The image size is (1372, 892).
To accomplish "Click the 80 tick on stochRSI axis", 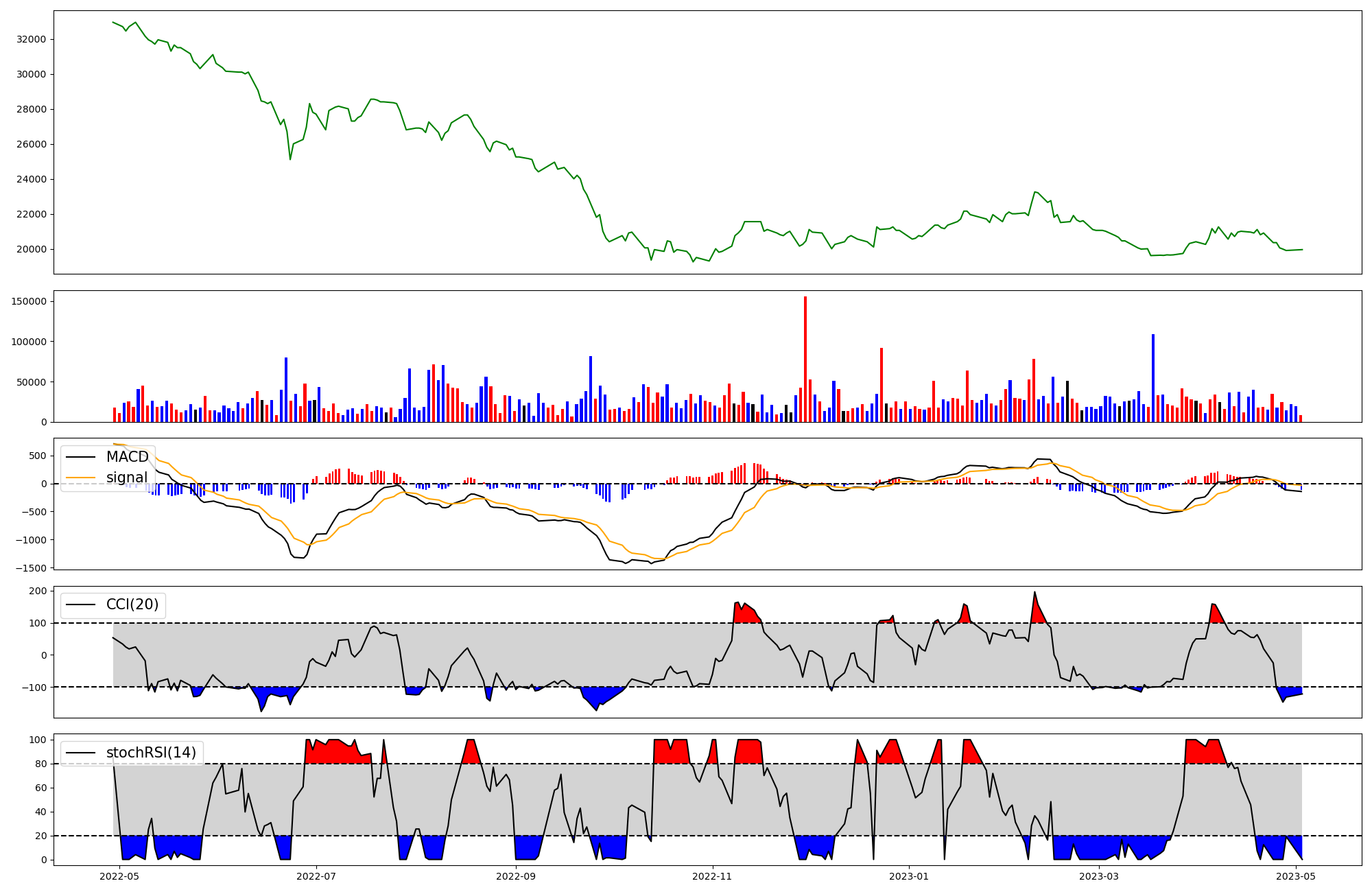I will (x=41, y=764).
